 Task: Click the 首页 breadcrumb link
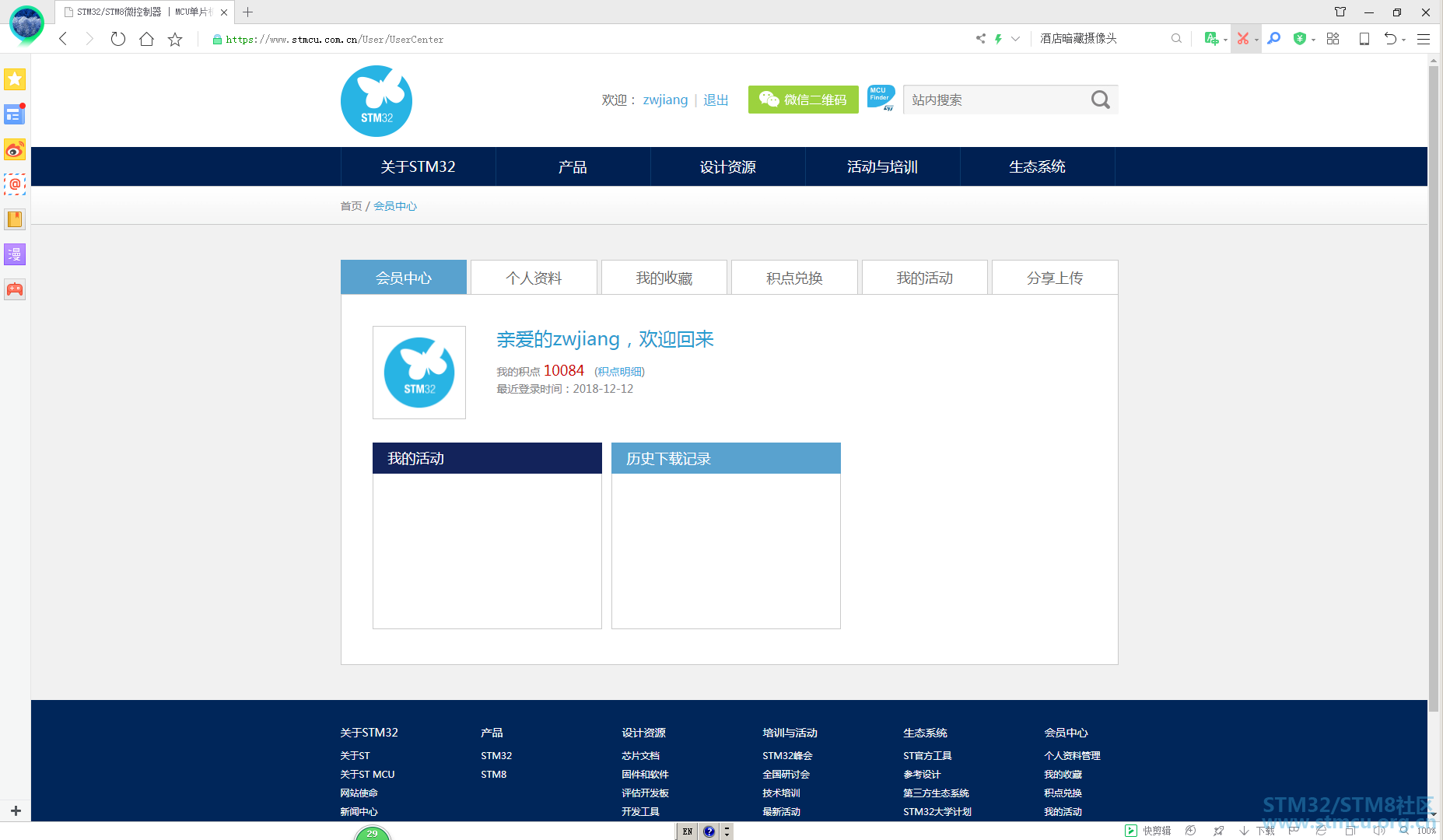pyautogui.click(x=351, y=206)
